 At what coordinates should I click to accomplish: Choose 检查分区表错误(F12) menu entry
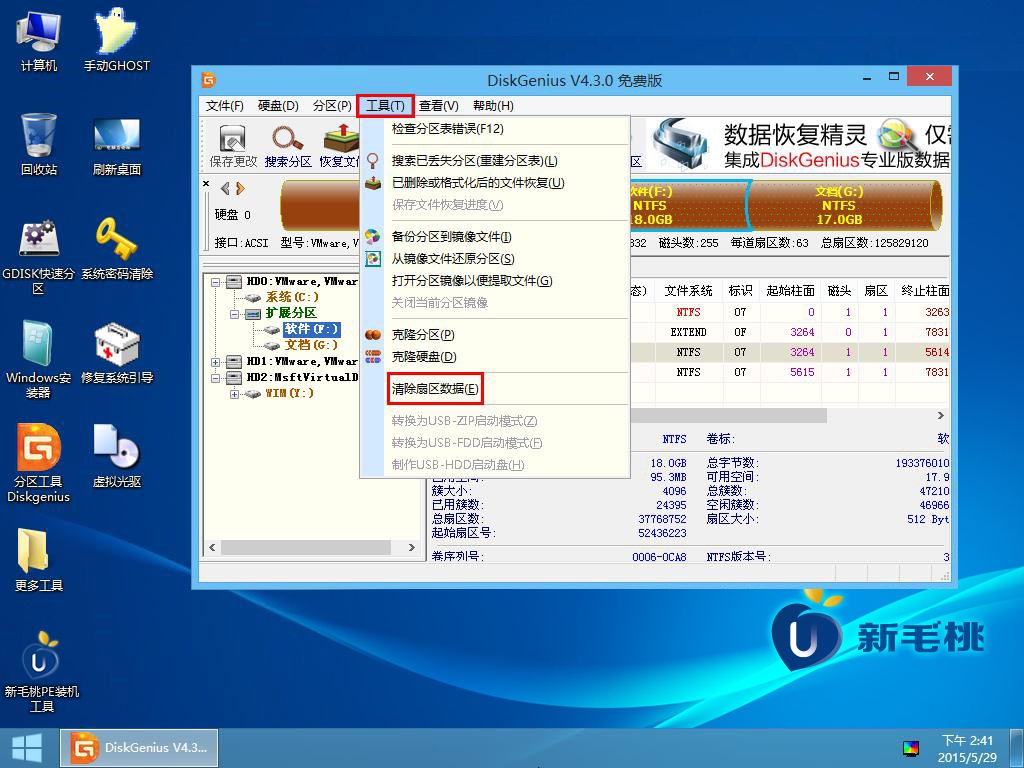[x=495, y=129]
